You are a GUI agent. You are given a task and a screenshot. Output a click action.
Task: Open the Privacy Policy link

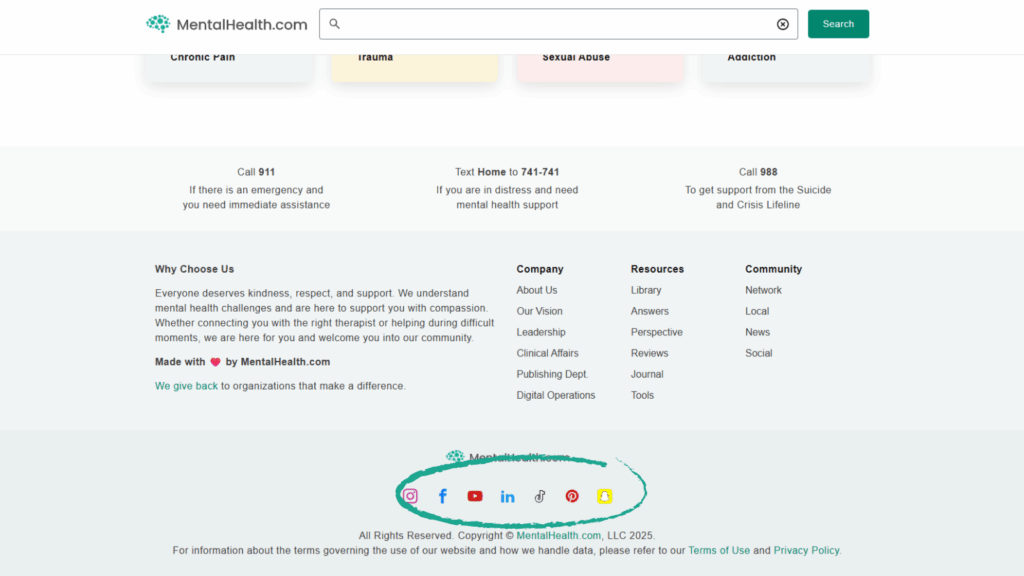[806, 550]
